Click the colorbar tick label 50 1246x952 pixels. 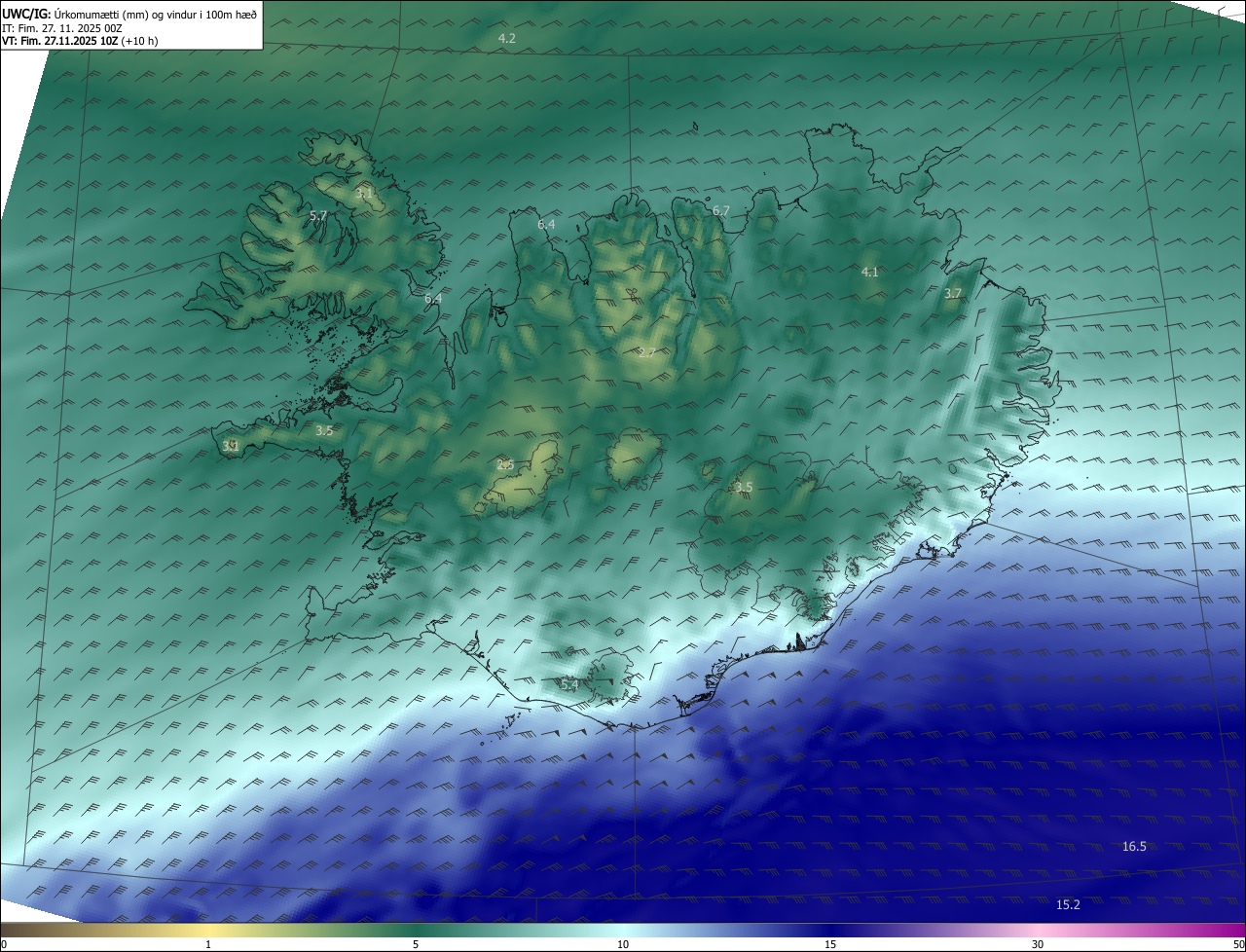pyautogui.click(x=1238, y=944)
